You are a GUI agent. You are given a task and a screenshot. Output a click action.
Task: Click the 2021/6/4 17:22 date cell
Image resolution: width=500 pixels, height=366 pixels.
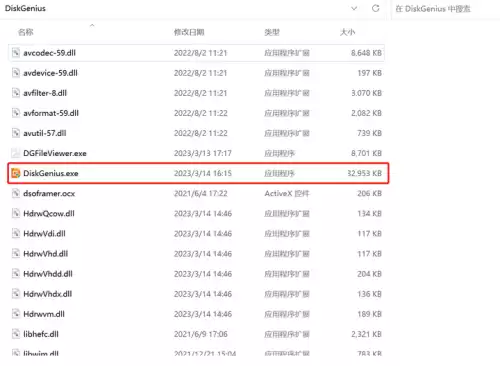pyautogui.click(x=201, y=193)
